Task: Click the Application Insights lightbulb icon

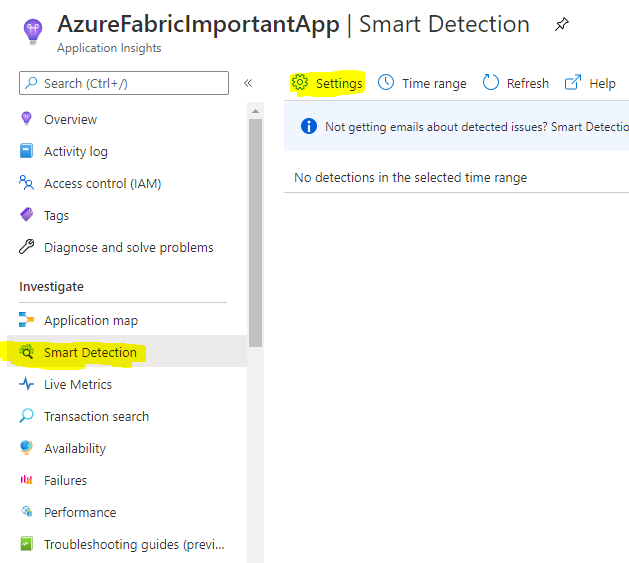Action: coord(33,31)
